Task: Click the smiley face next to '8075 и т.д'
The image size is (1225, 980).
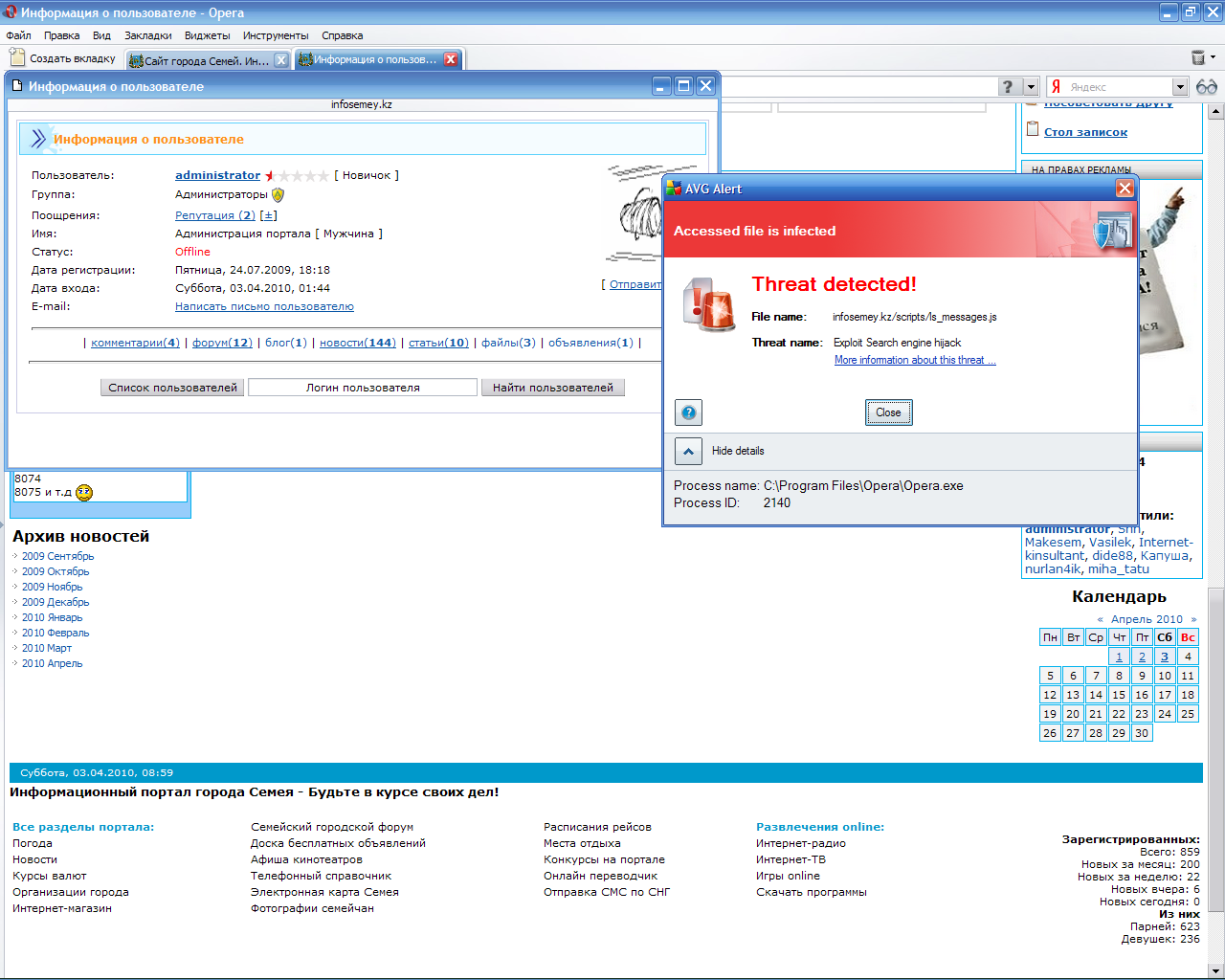Action: (84, 493)
